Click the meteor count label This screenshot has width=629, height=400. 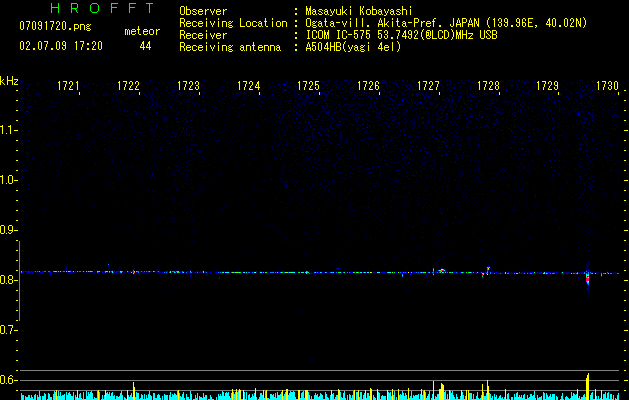pyautogui.click(x=142, y=31)
